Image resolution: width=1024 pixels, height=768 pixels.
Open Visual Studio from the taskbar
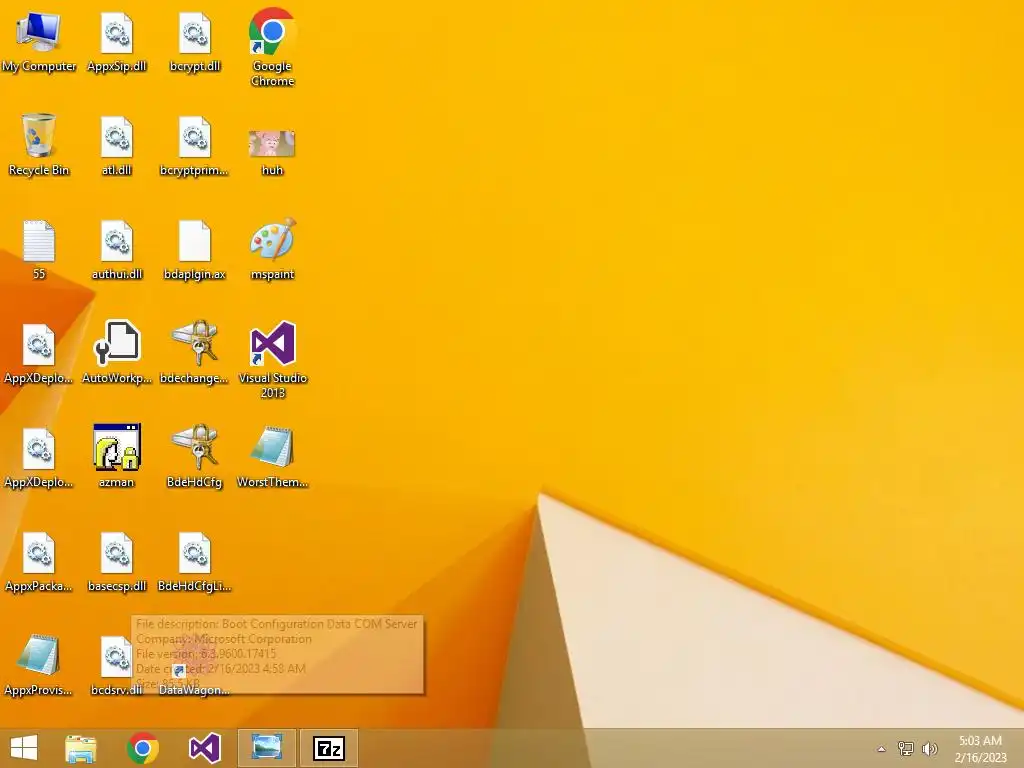[x=204, y=748]
